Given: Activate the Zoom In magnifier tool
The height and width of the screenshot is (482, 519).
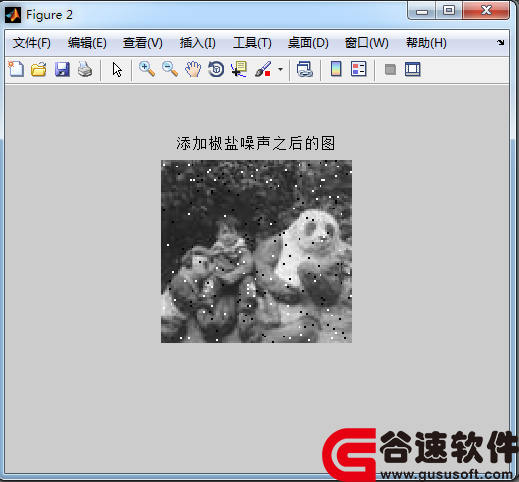Looking at the screenshot, I should [147, 69].
